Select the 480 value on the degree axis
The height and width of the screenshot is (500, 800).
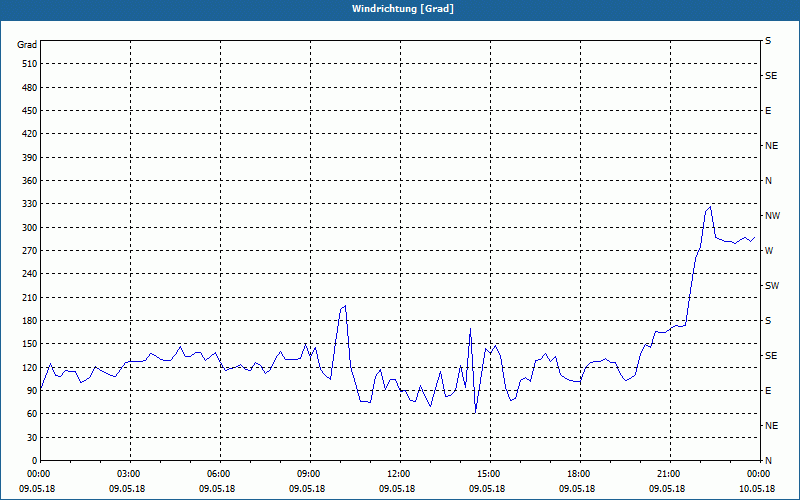(30, 87)
